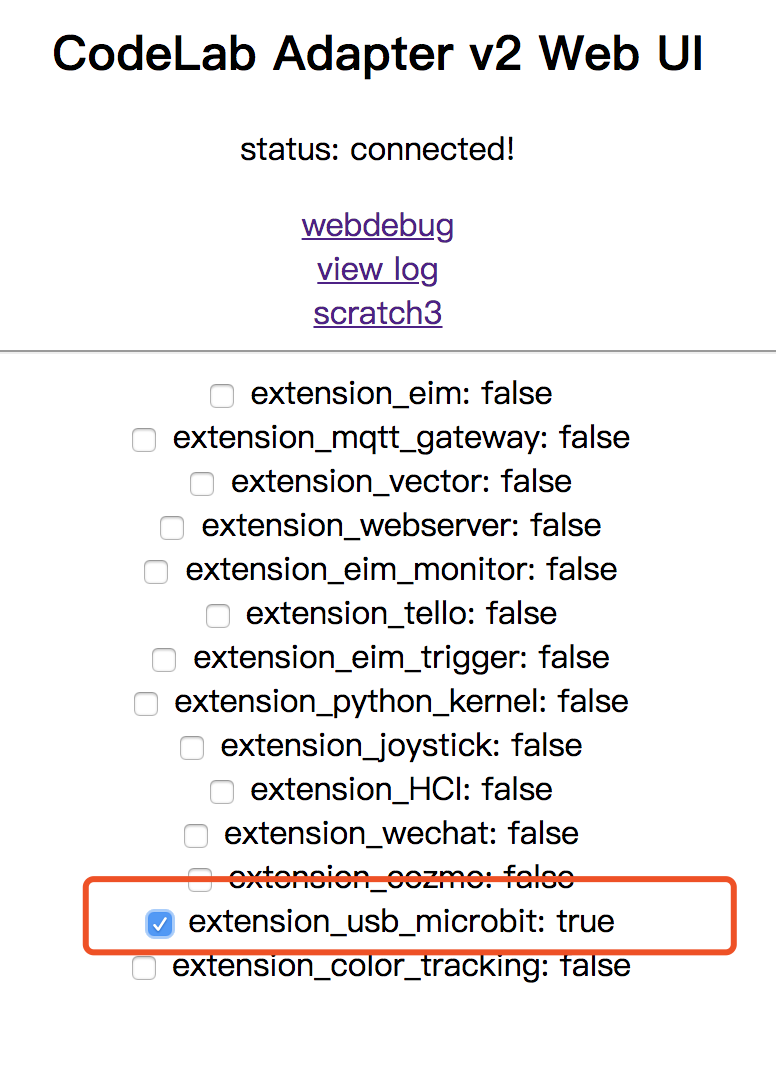The width and height of the screenshot is (776, 1080).
Task: Open the webdebug link
Action: pos(377,225)
